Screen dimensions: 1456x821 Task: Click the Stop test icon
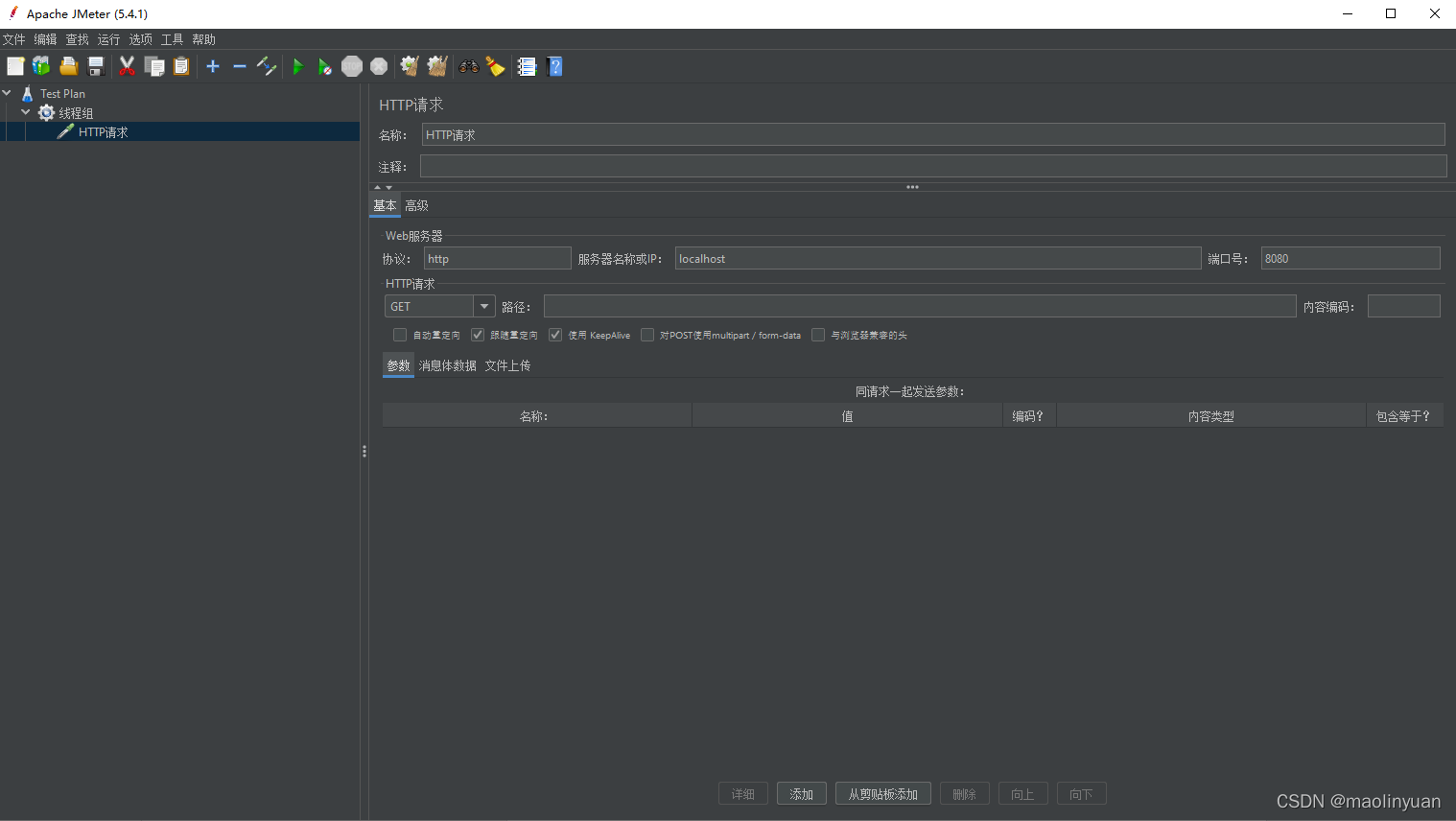(352, 66)
